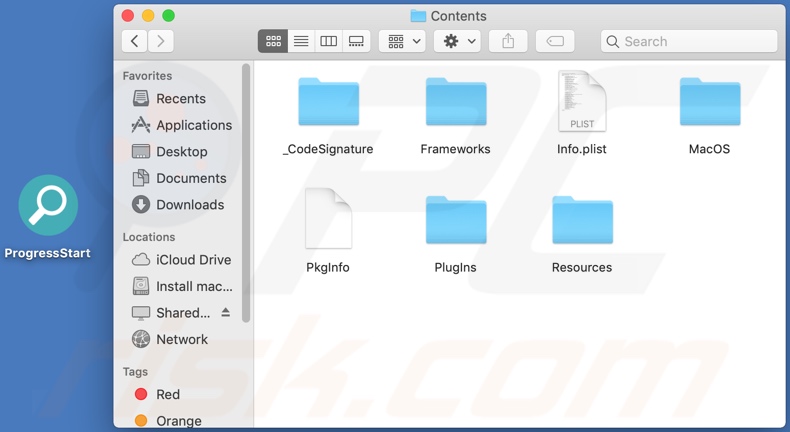Select the PkgInfo file icon
Viewport: 790px width, 432px height.
tap(328, 219)
